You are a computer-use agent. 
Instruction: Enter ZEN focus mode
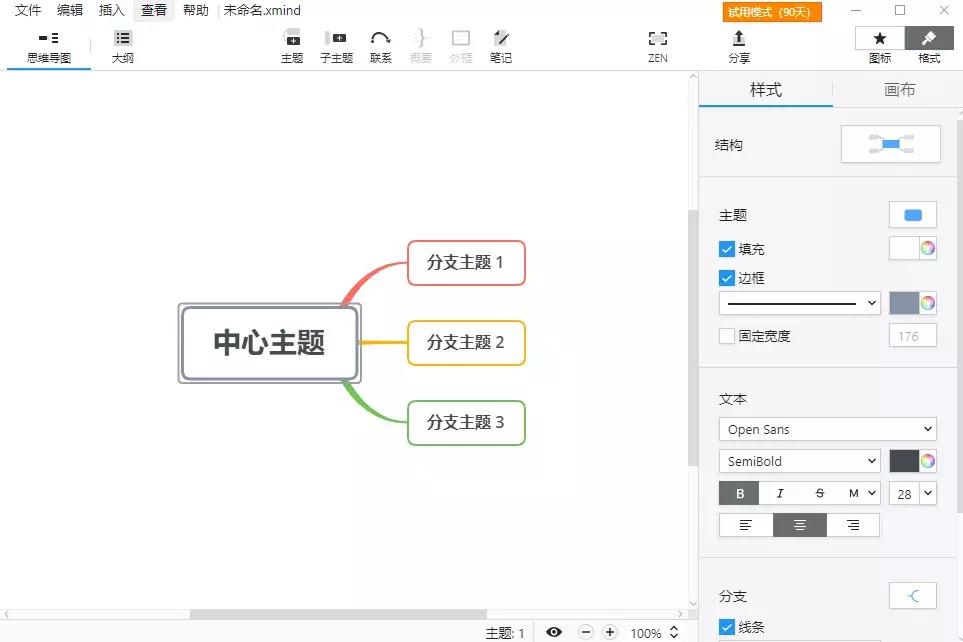point(657,44)
